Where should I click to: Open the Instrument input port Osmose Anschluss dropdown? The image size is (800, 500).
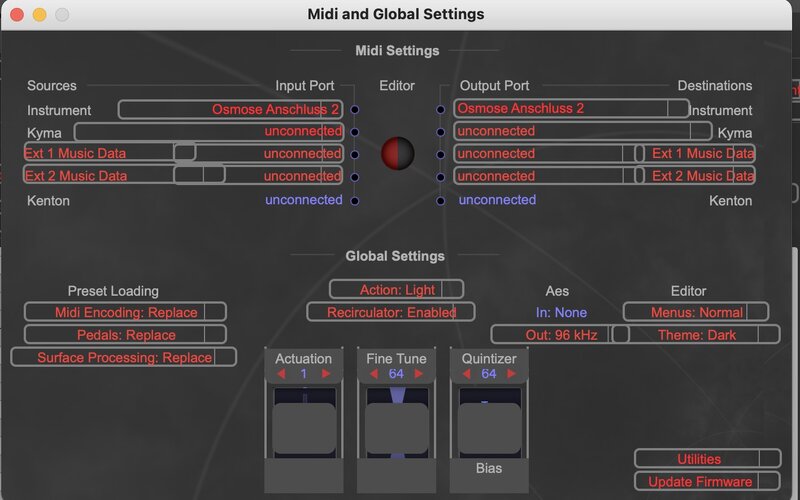tap(231, 110)
